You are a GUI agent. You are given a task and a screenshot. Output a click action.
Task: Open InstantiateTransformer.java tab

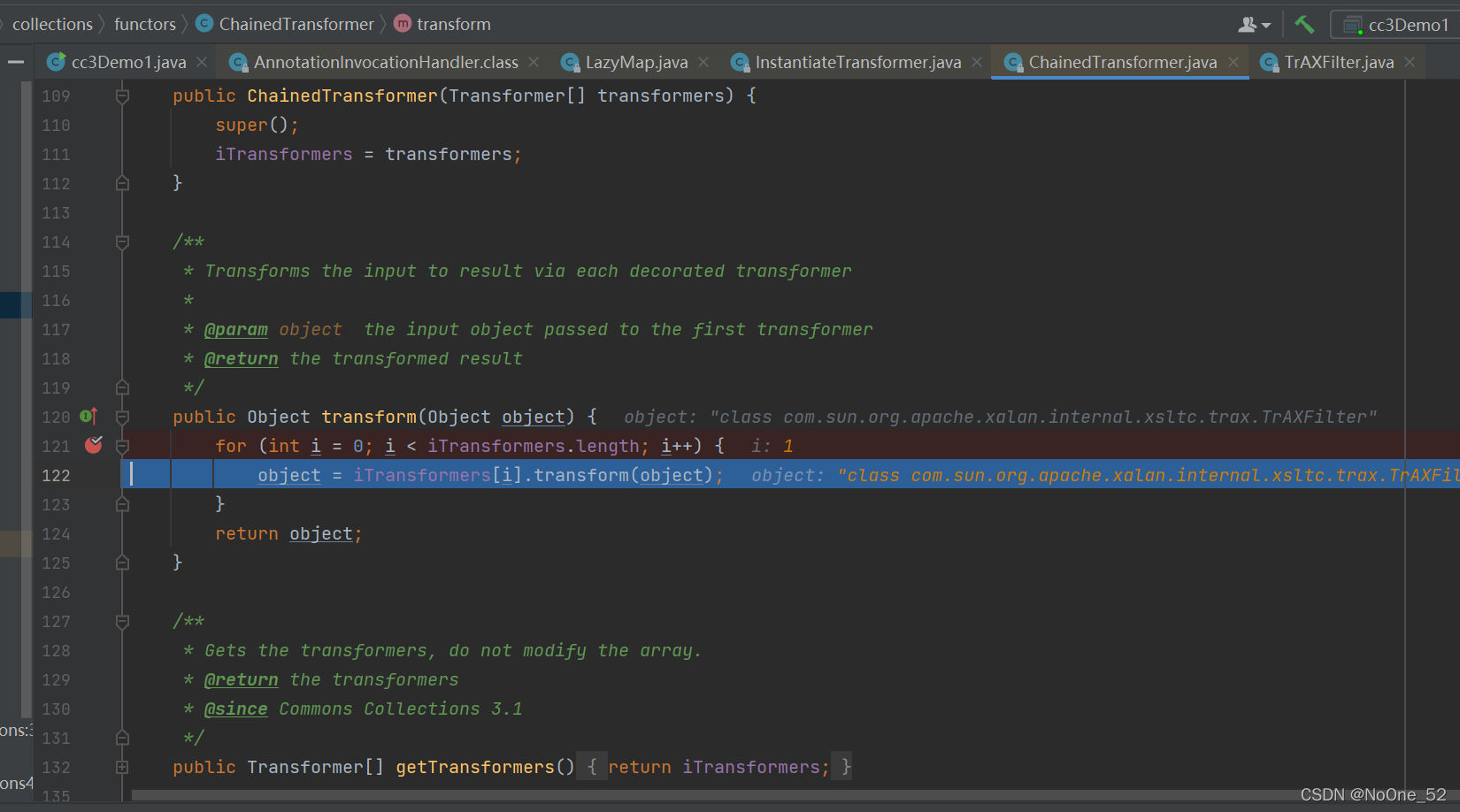(x=857, y=62)
